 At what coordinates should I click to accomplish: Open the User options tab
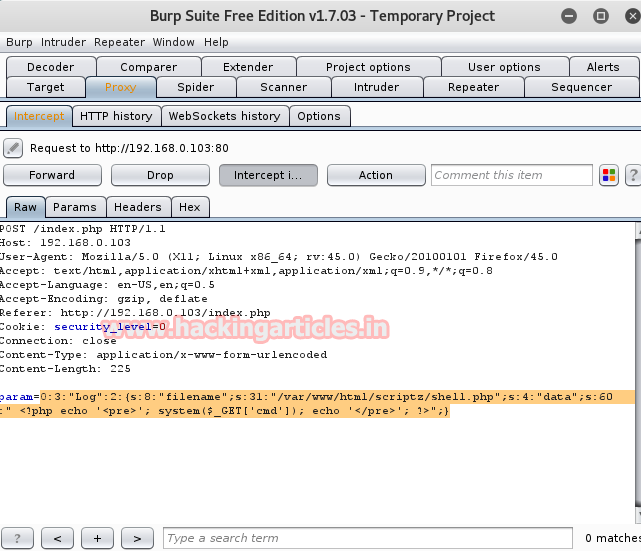coord(504,67)
